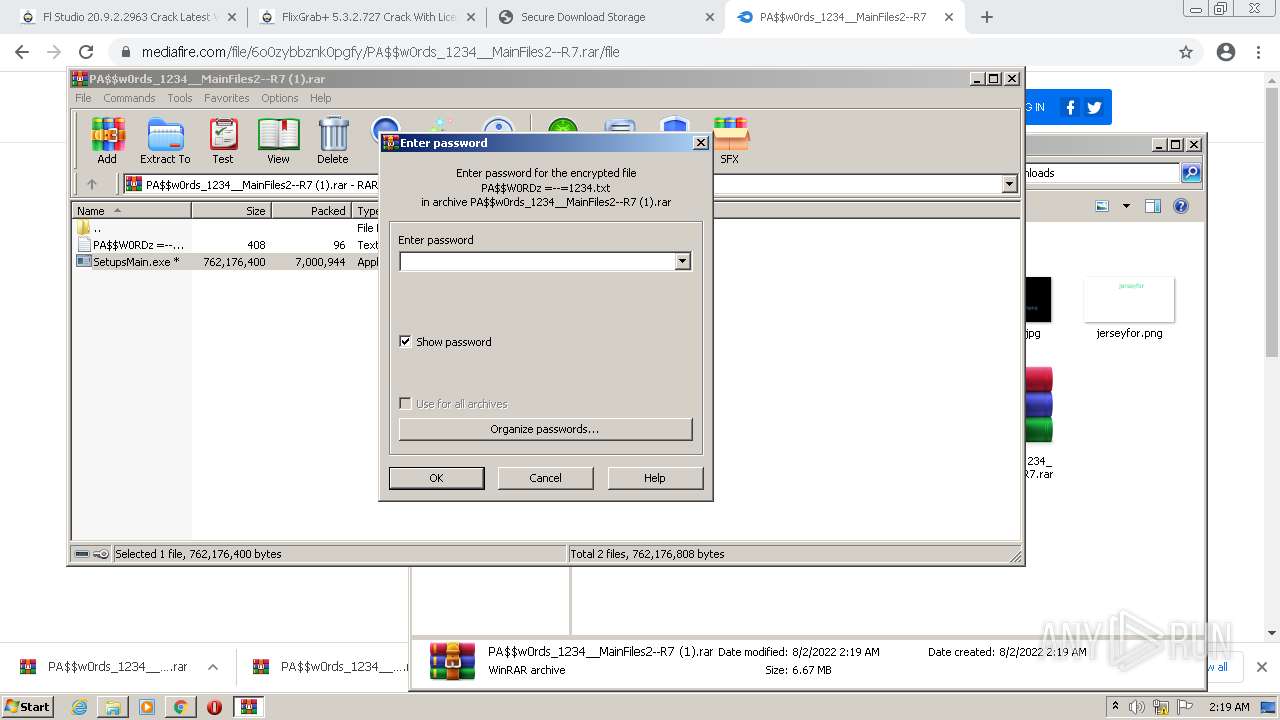
Task: Sort the file list by Size column
Action: (x=231, y=211)
